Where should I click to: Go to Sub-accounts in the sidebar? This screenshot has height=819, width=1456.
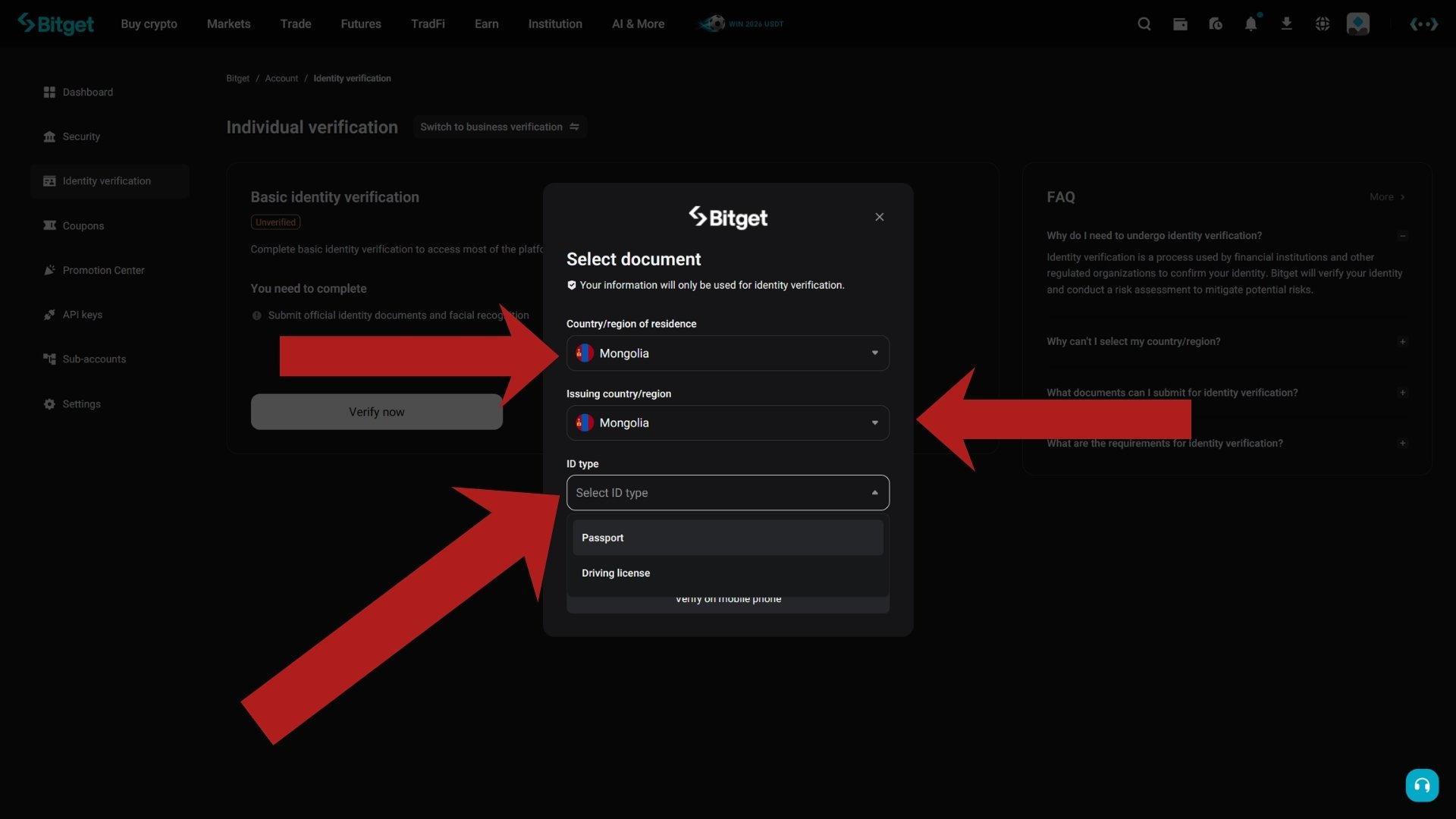pyautogui.click(x=94, y=359)
